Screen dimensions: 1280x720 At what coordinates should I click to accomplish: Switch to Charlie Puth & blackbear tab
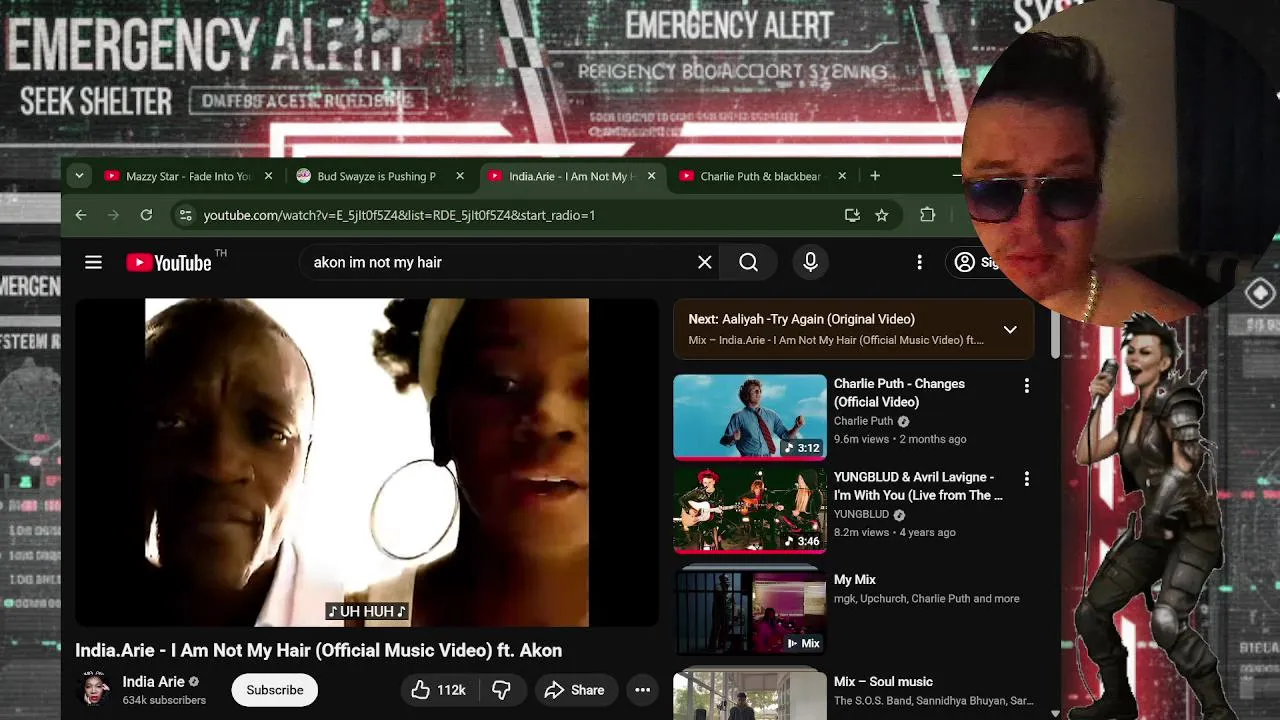point(760,176)
